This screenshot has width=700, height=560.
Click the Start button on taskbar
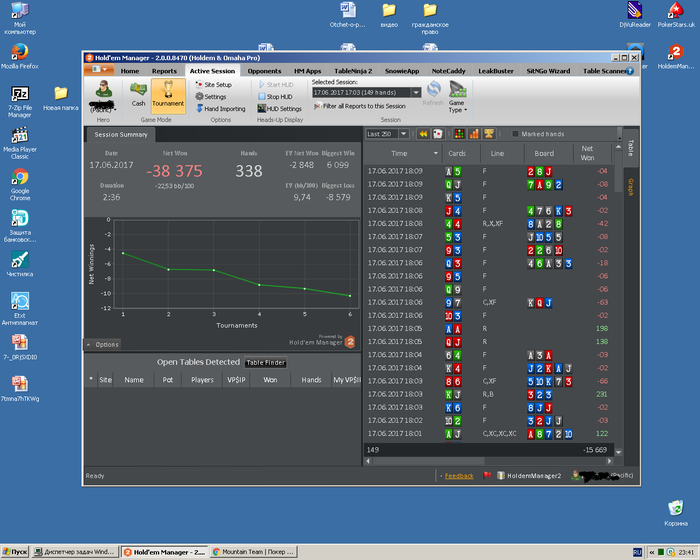tap(15, 552)
